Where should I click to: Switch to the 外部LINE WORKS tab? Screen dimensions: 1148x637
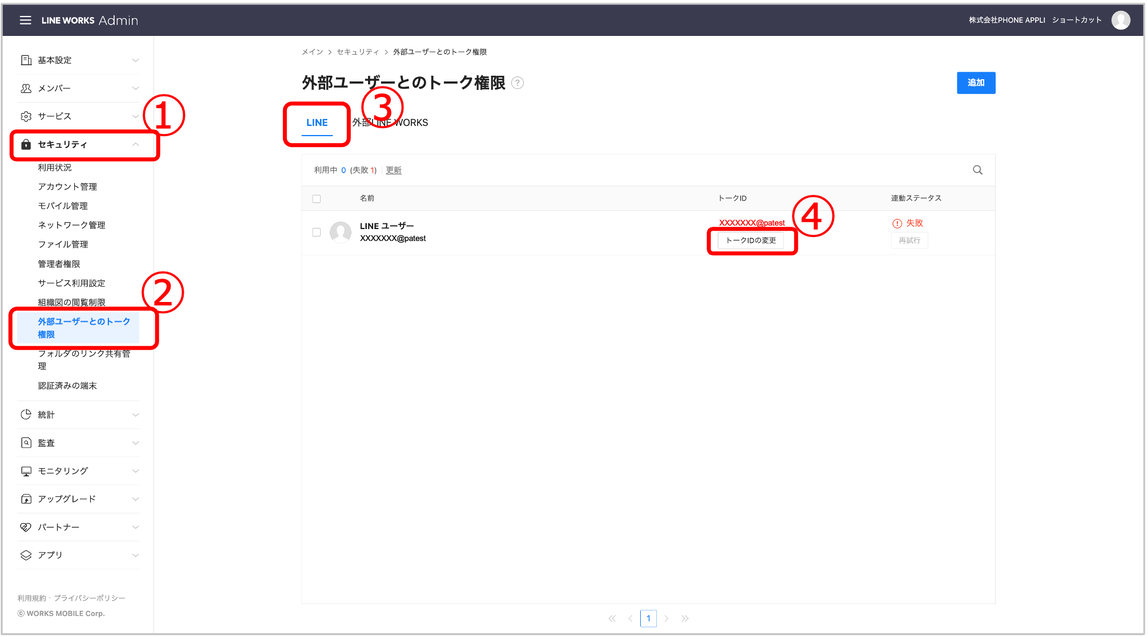pyautogui.click(x=390, y=123)
